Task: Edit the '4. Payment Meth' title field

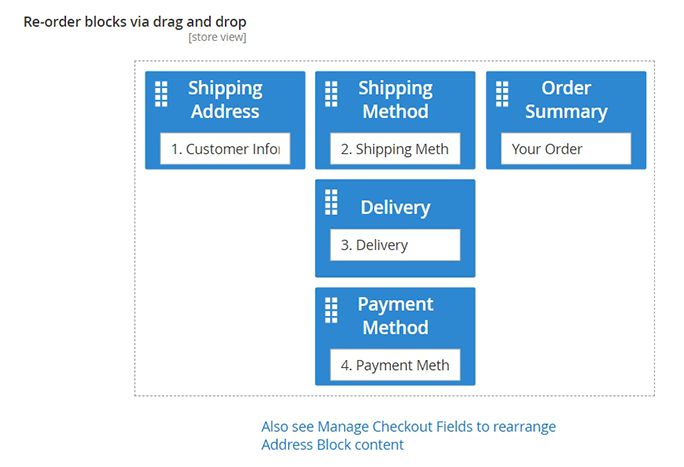Action: [x=395, y=365]
